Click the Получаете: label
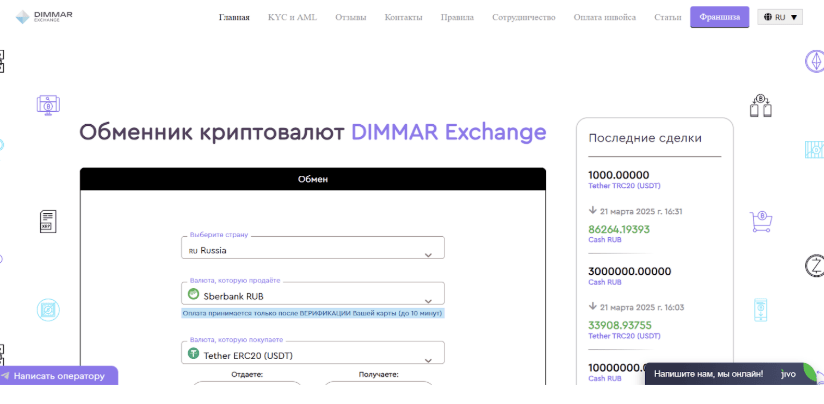The height and width of the screenshot is (404, 824). pos(378,375)
